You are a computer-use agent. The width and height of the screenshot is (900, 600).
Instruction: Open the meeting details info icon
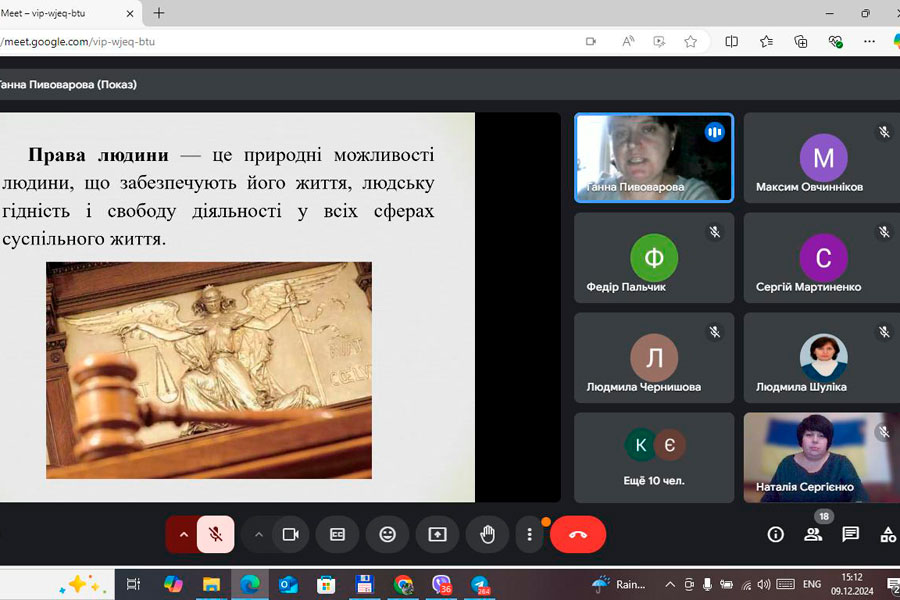coord(775,535)
